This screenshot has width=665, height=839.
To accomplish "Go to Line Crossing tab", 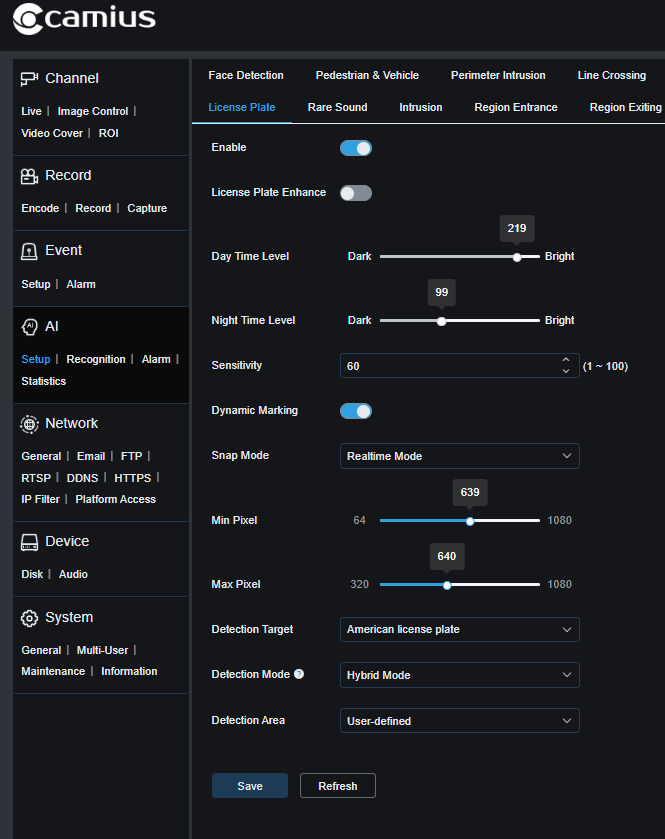I will [x=612, y=75].
